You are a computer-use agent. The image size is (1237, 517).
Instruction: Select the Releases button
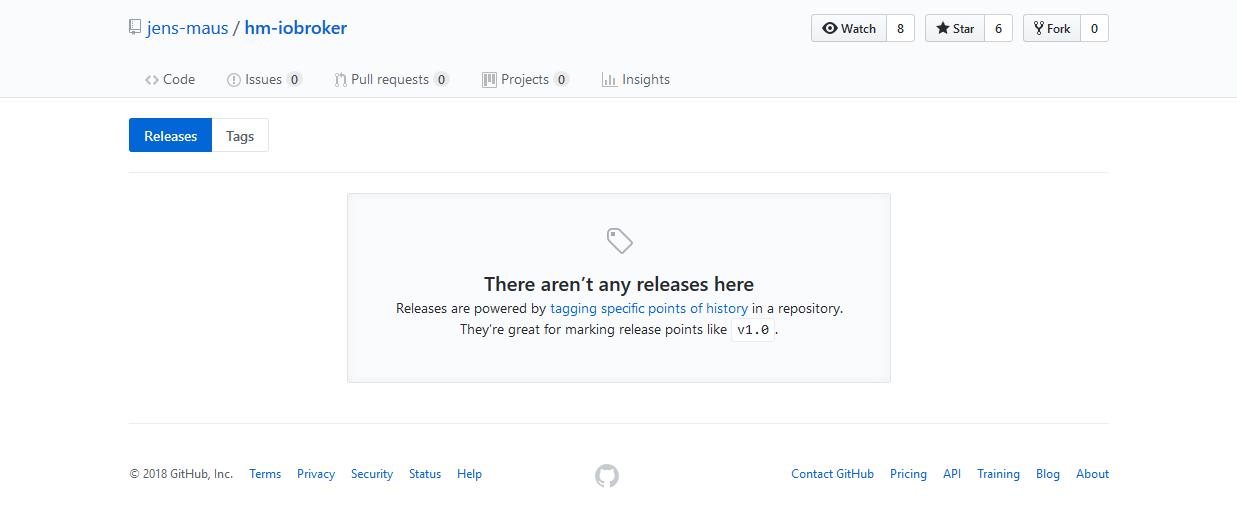pos(170,136)
